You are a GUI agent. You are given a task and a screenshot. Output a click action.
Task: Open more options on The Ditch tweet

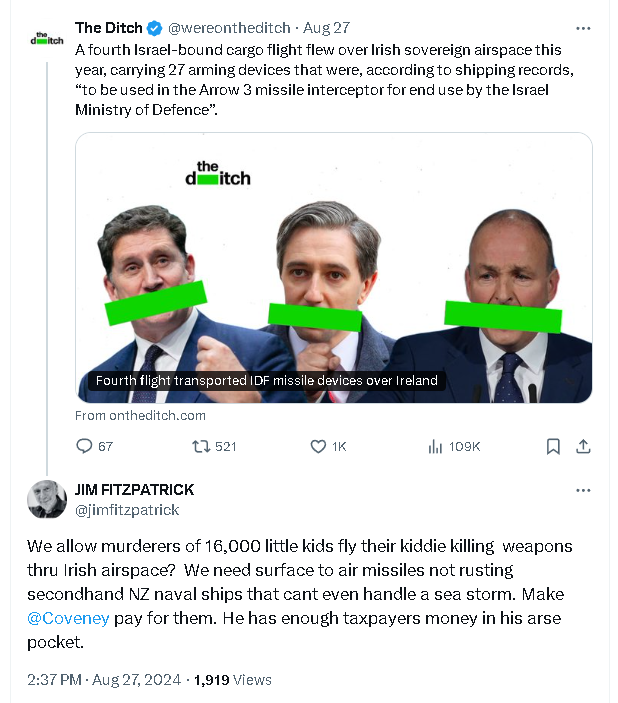pos(583,28)
